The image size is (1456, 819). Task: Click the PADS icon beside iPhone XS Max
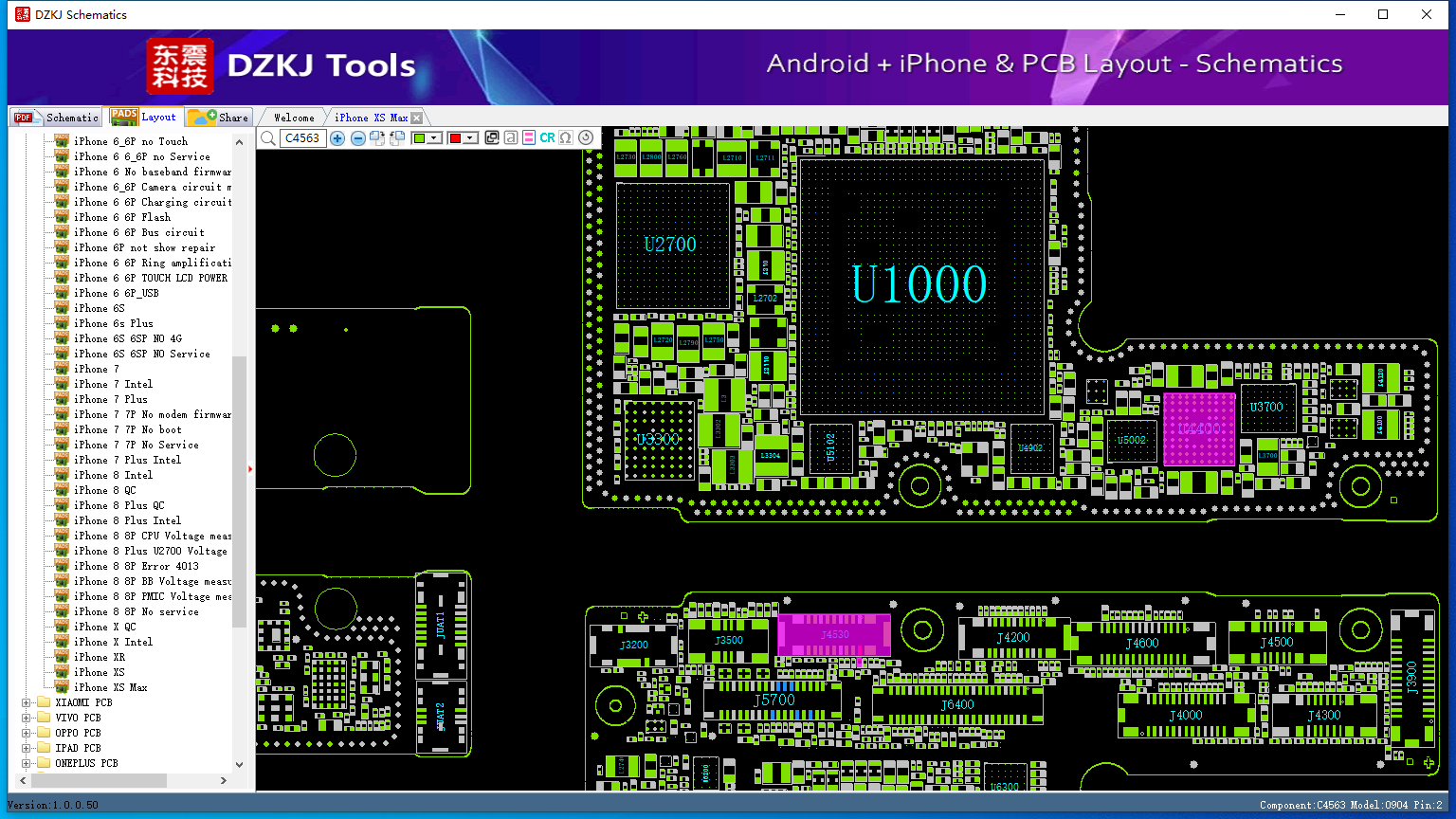[62, 687]
